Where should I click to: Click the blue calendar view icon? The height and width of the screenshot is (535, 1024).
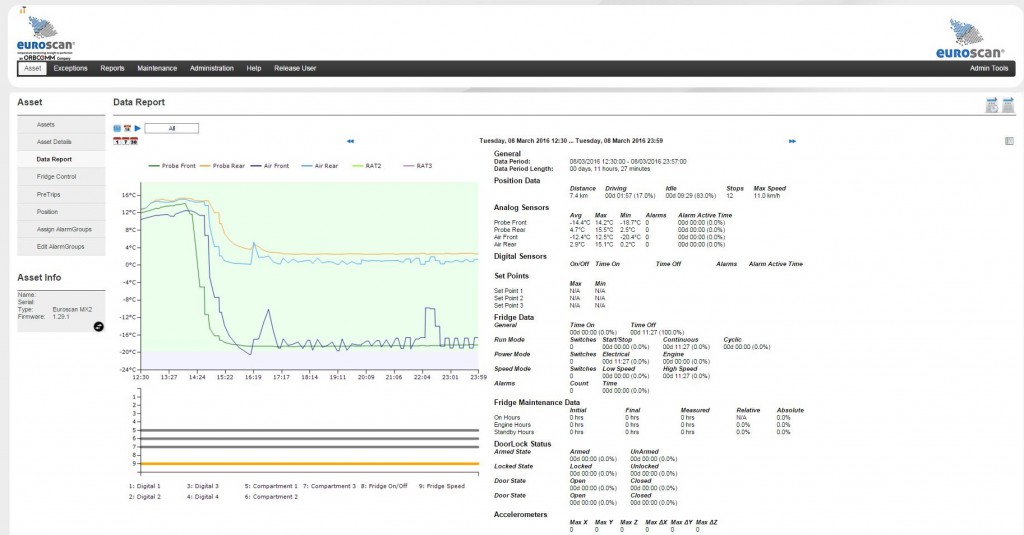(x=117, y=128)
